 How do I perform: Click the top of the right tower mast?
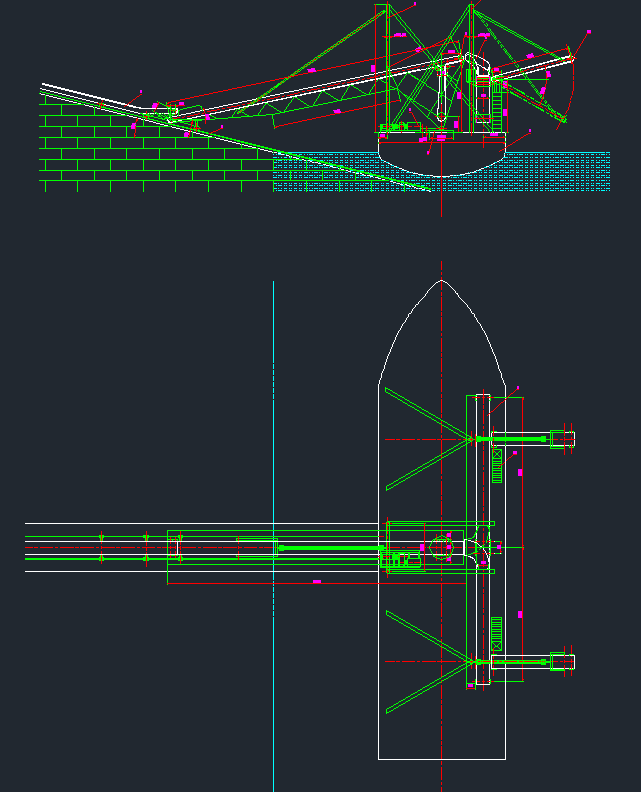point(470,7)
